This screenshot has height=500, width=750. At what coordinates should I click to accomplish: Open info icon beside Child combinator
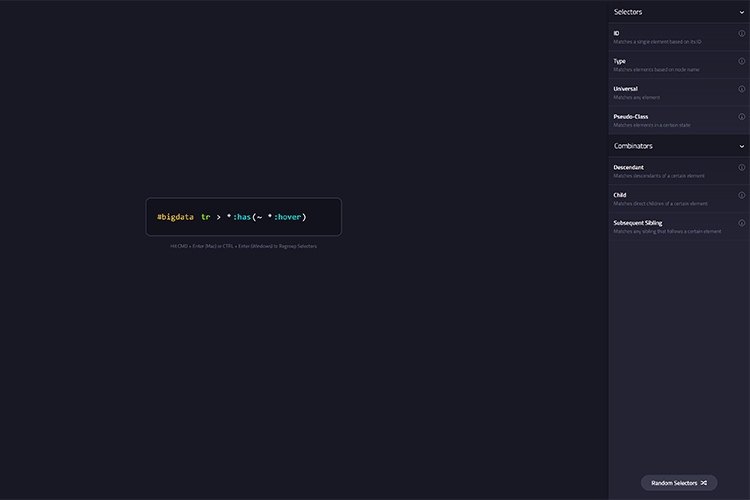pos(741,195)
